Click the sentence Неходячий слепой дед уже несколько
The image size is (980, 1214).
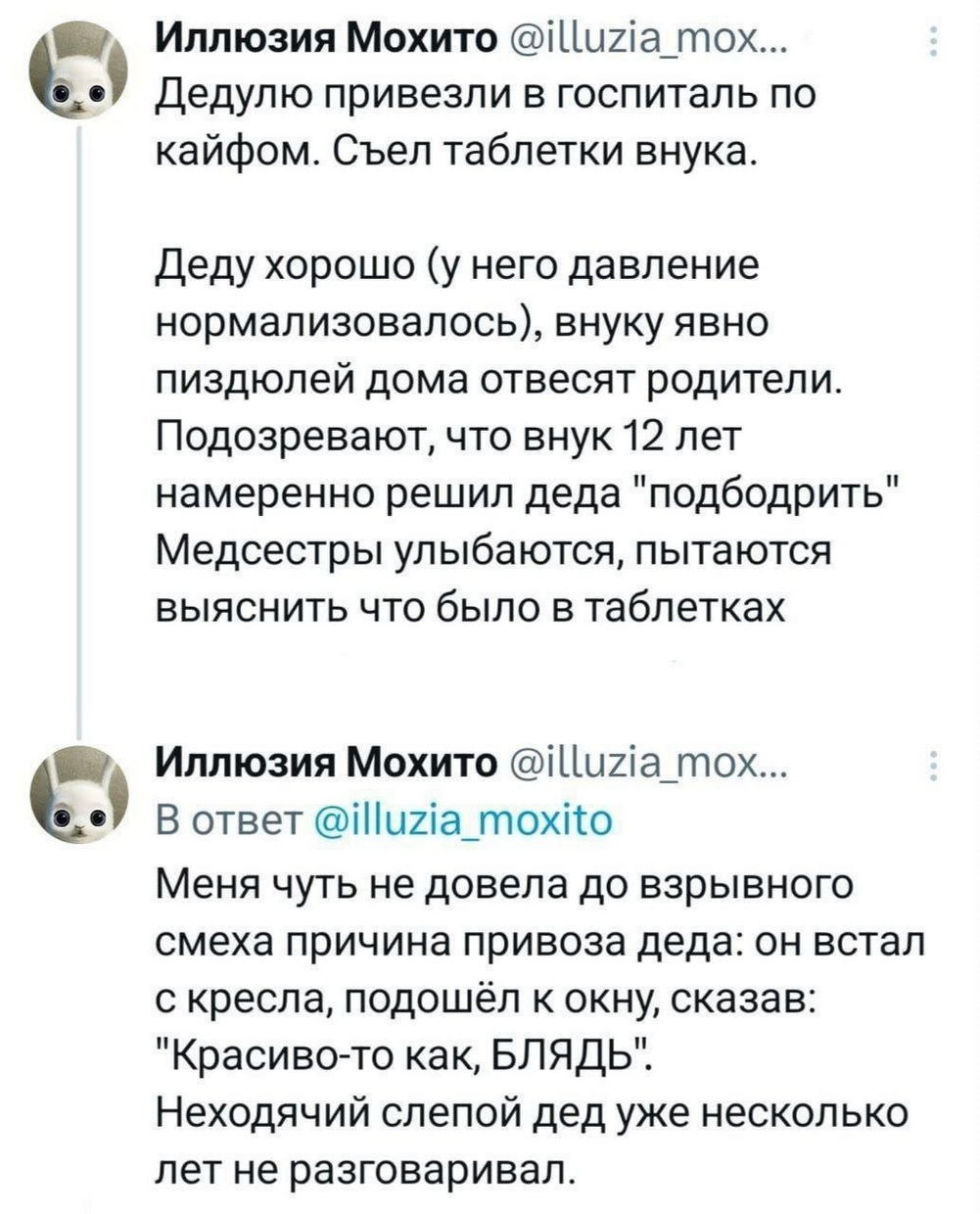coord(534,1111)
